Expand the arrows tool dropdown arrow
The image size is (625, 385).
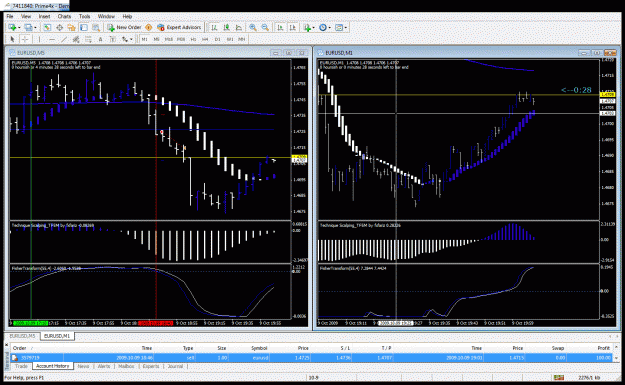point(131,39)
